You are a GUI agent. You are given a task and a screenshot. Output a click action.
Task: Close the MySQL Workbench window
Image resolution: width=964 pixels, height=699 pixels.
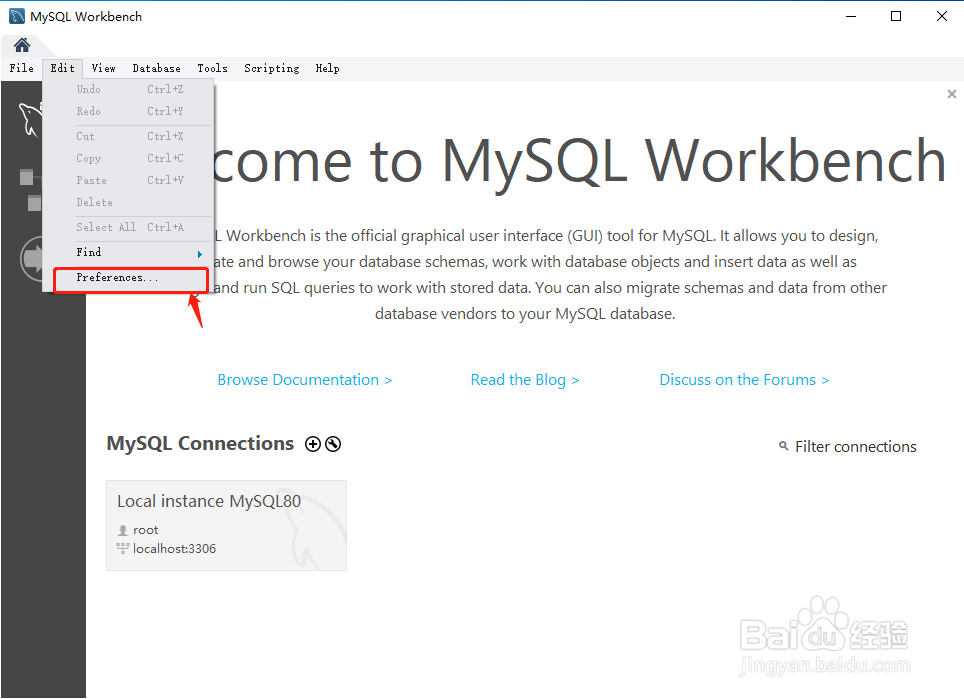tap(941, 17)
